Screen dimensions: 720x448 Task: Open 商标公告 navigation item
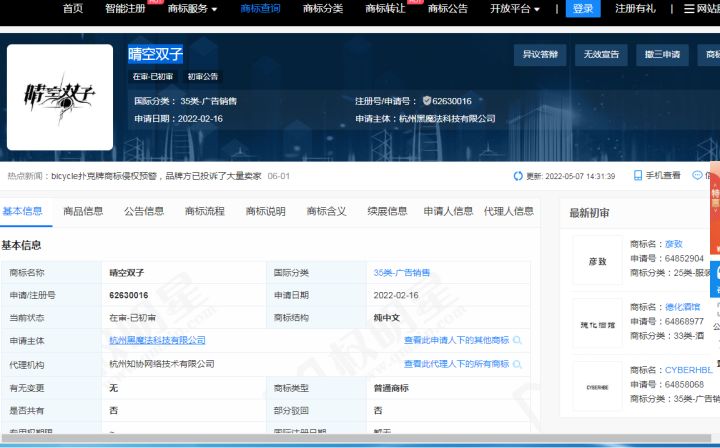448,8
